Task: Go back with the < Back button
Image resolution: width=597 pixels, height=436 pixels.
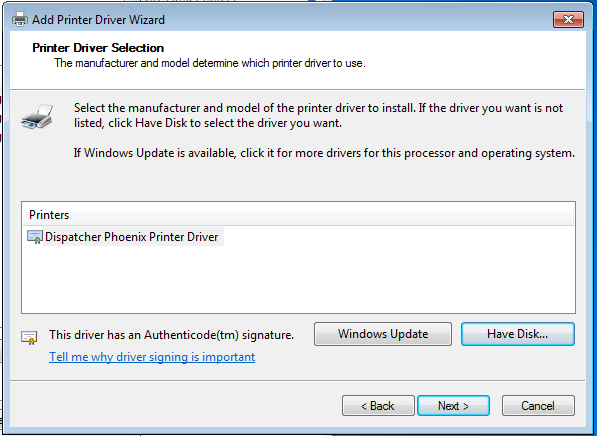Action: tap(378, 406)
